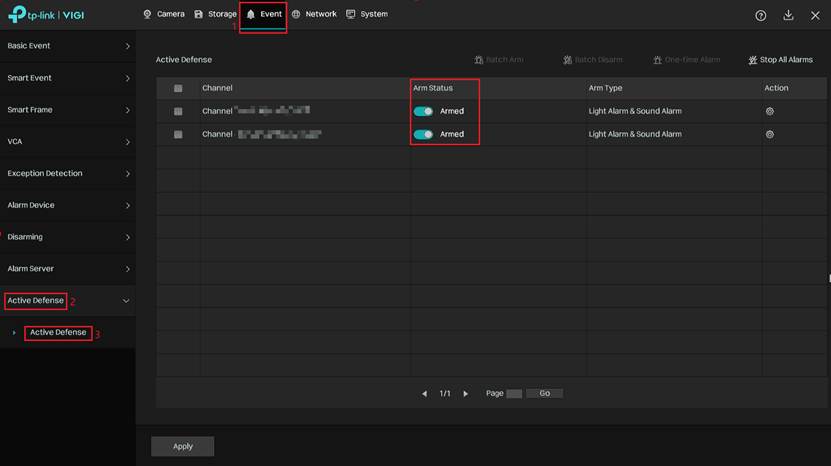Open the Network tab
This screenshot has width=831, height=466.
[x=314, y=14]
